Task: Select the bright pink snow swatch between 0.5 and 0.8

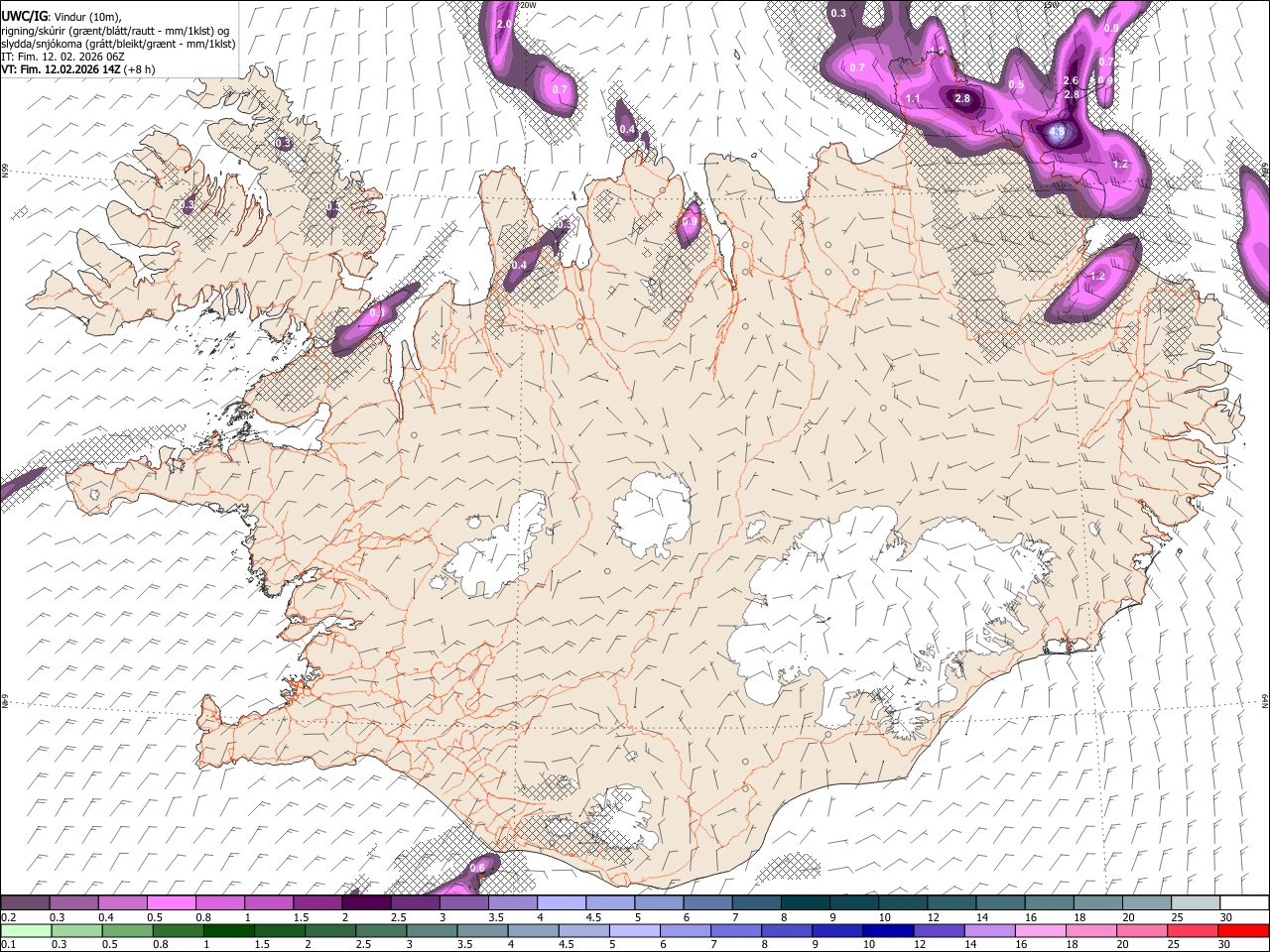Action: click(x=171, y=903)
